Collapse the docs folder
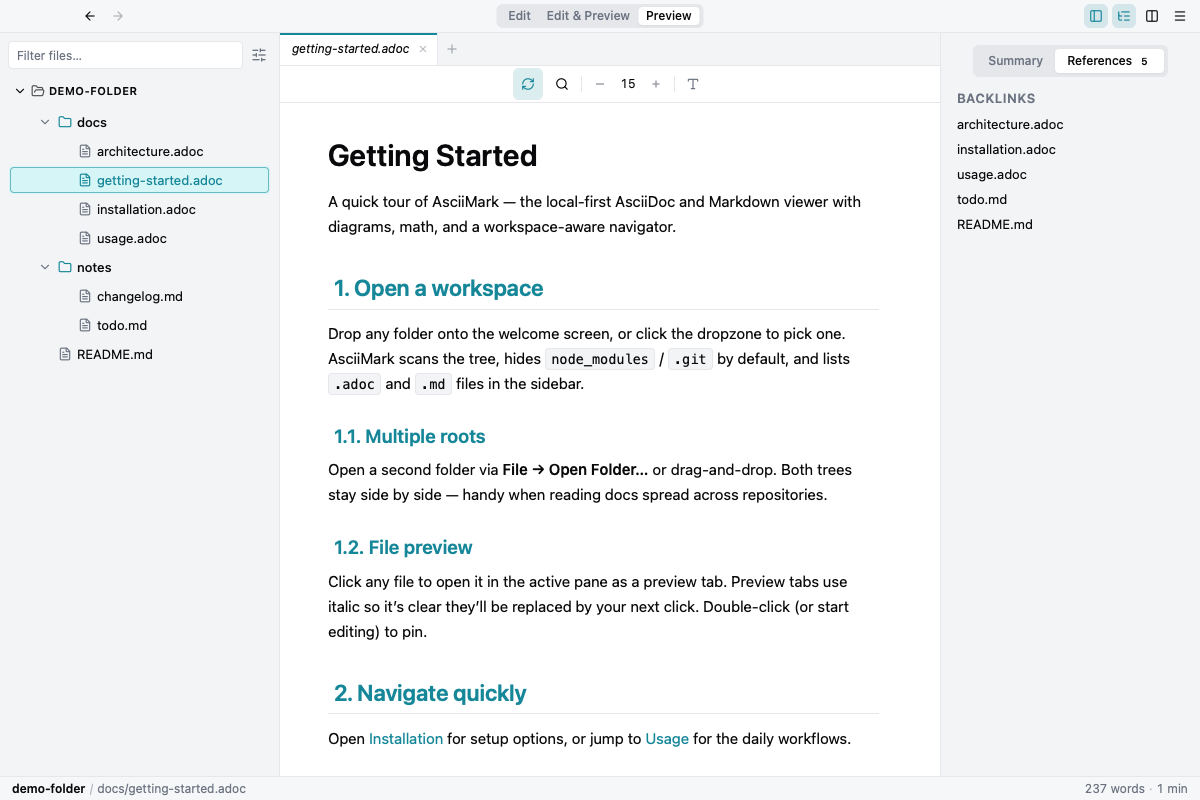The image size is (1200, 800). 45,122
